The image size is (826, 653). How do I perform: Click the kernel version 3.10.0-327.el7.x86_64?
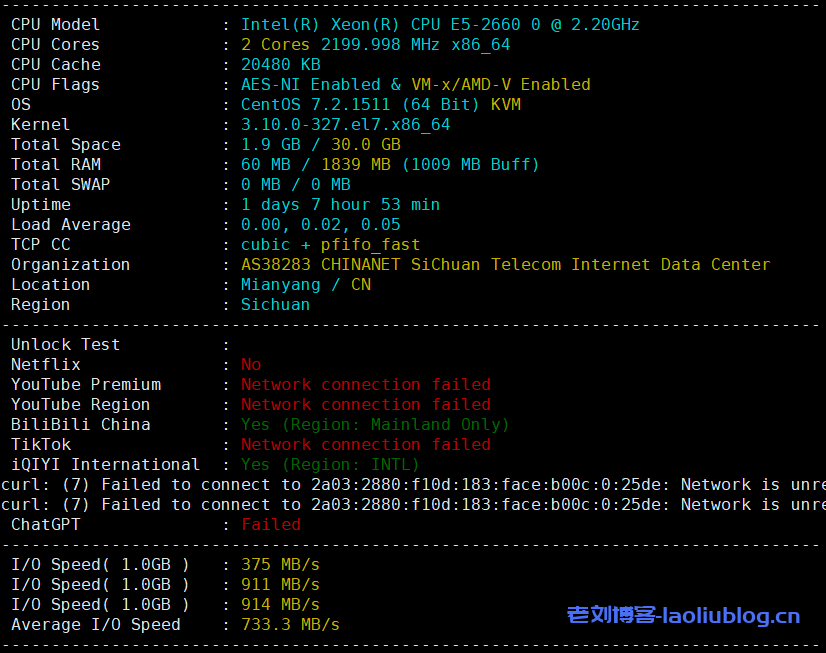pos(346,125)
